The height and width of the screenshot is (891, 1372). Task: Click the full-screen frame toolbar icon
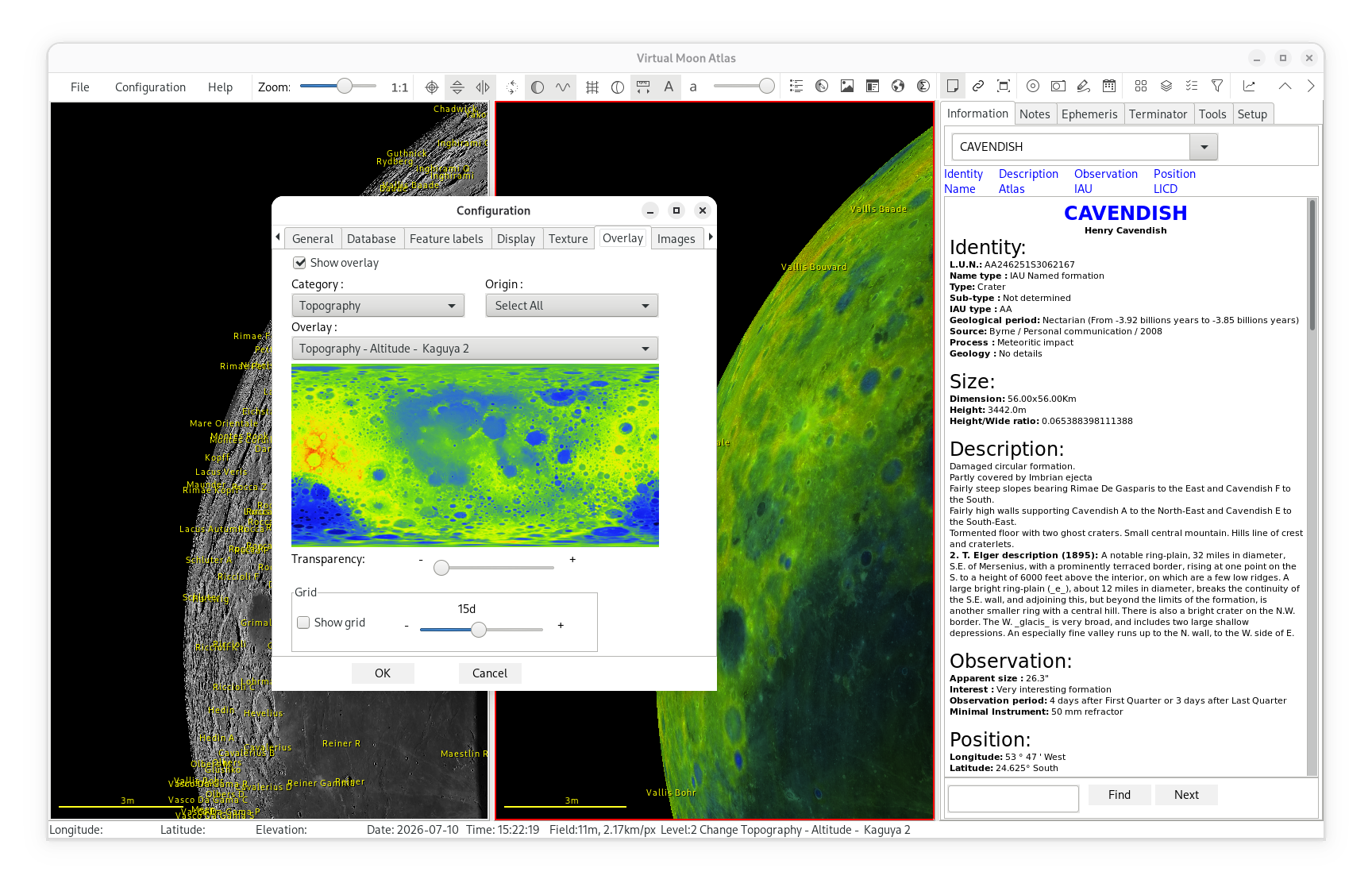1004,86
